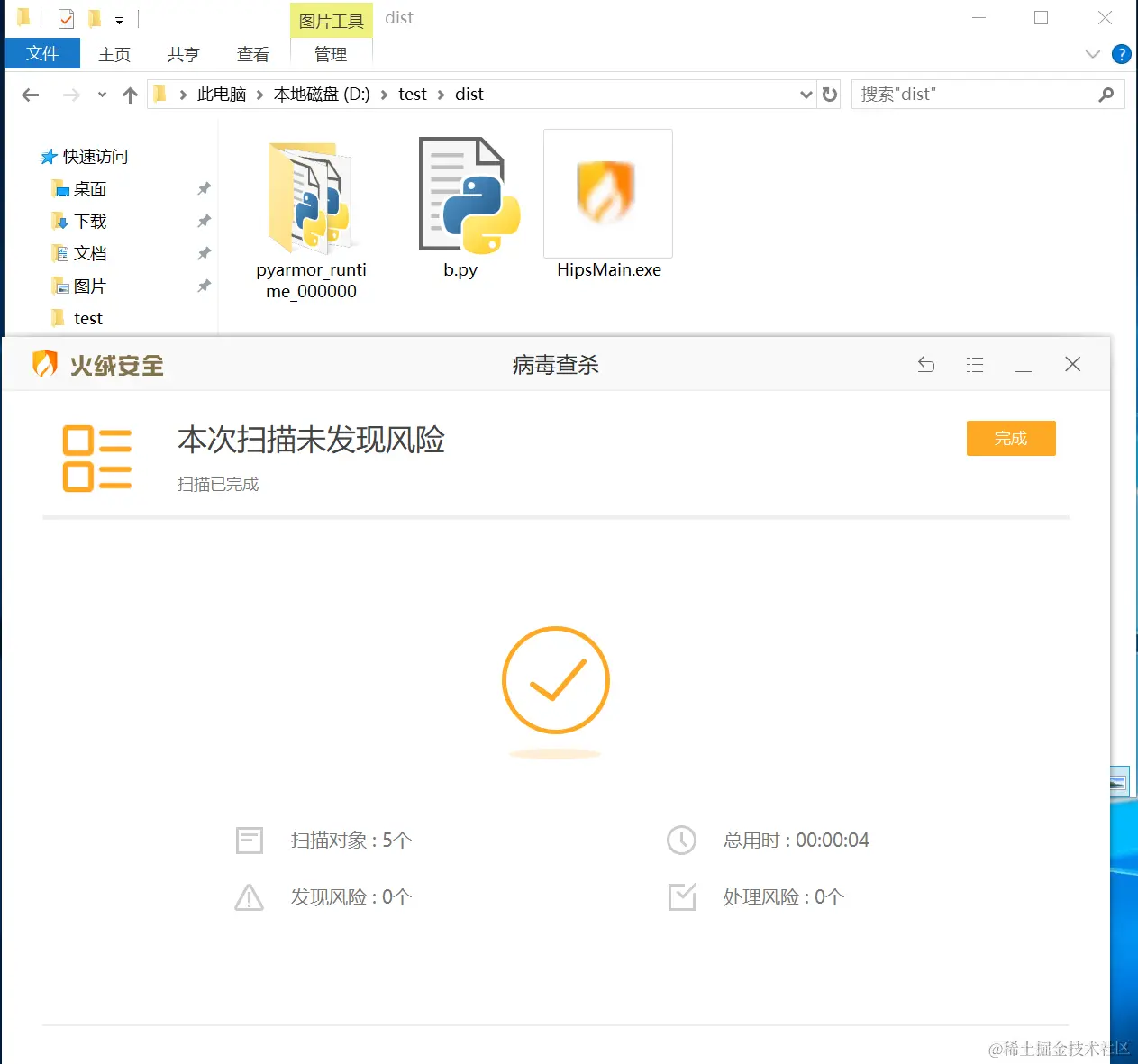The height and width of the screenshot is (1064, 1138).
Task: Open test folder in navigation pane
Action: pyautogui.click(x=77, y=319)
